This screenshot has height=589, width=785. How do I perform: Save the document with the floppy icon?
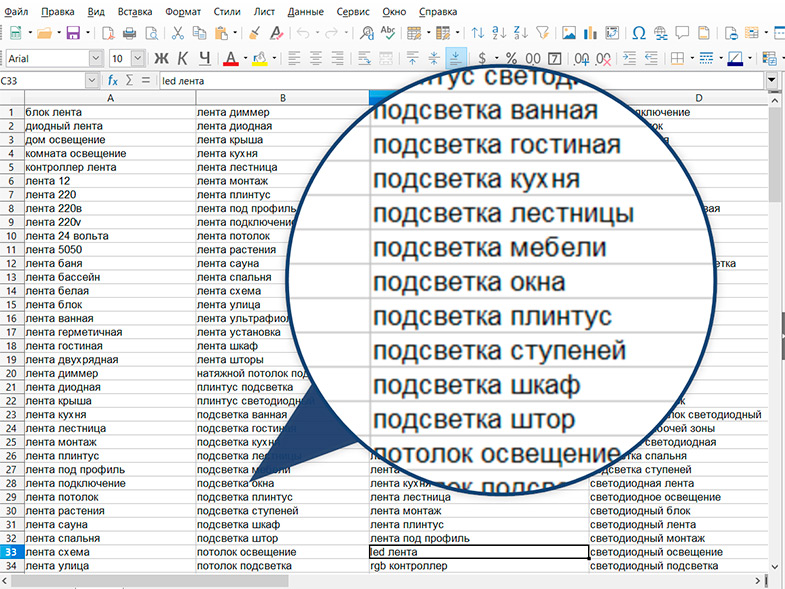(73, 34)
